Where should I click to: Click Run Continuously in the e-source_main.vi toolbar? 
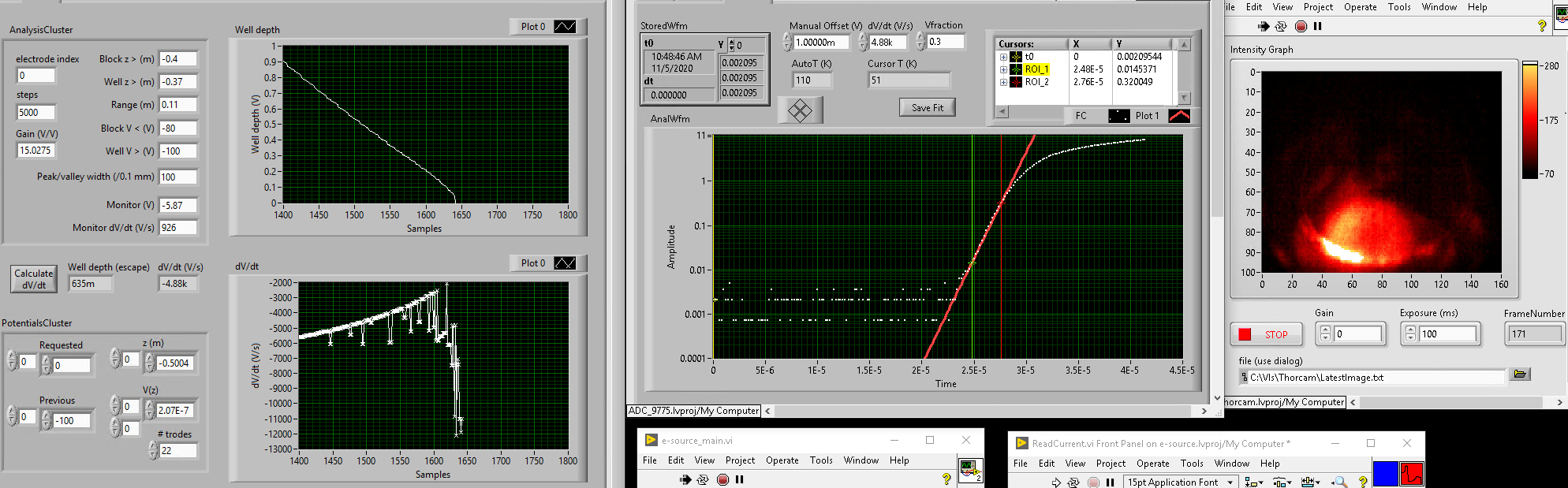[x=703, y=479]
